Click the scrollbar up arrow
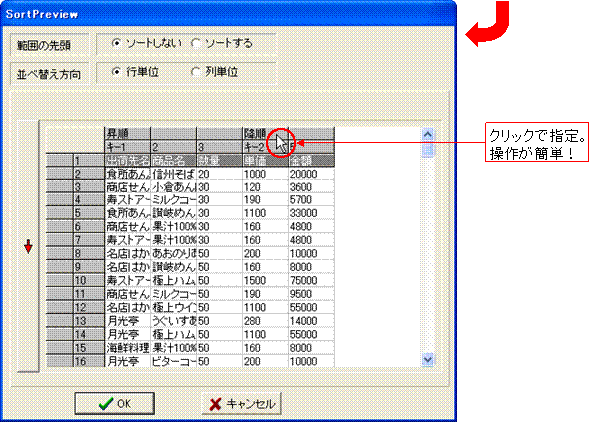Image resolution: width=590 pixels, height=422 pixels. click(428, 134)
